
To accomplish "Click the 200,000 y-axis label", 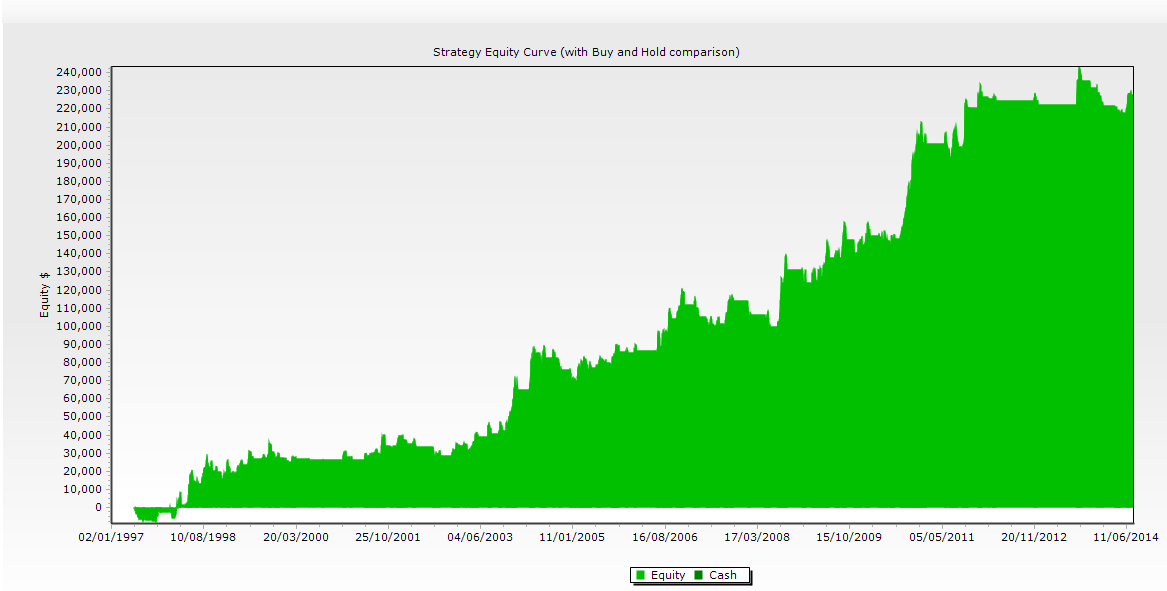I will pos(79,145).
